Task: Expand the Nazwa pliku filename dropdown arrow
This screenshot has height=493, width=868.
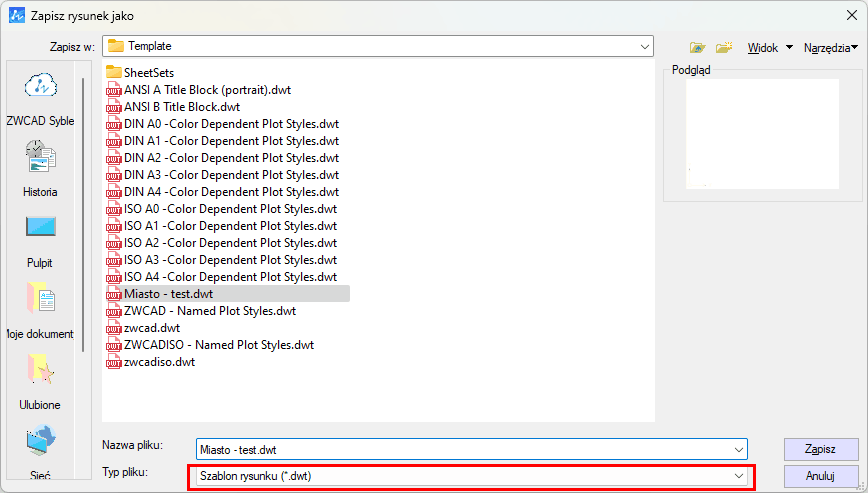Action: click(738, 450)
